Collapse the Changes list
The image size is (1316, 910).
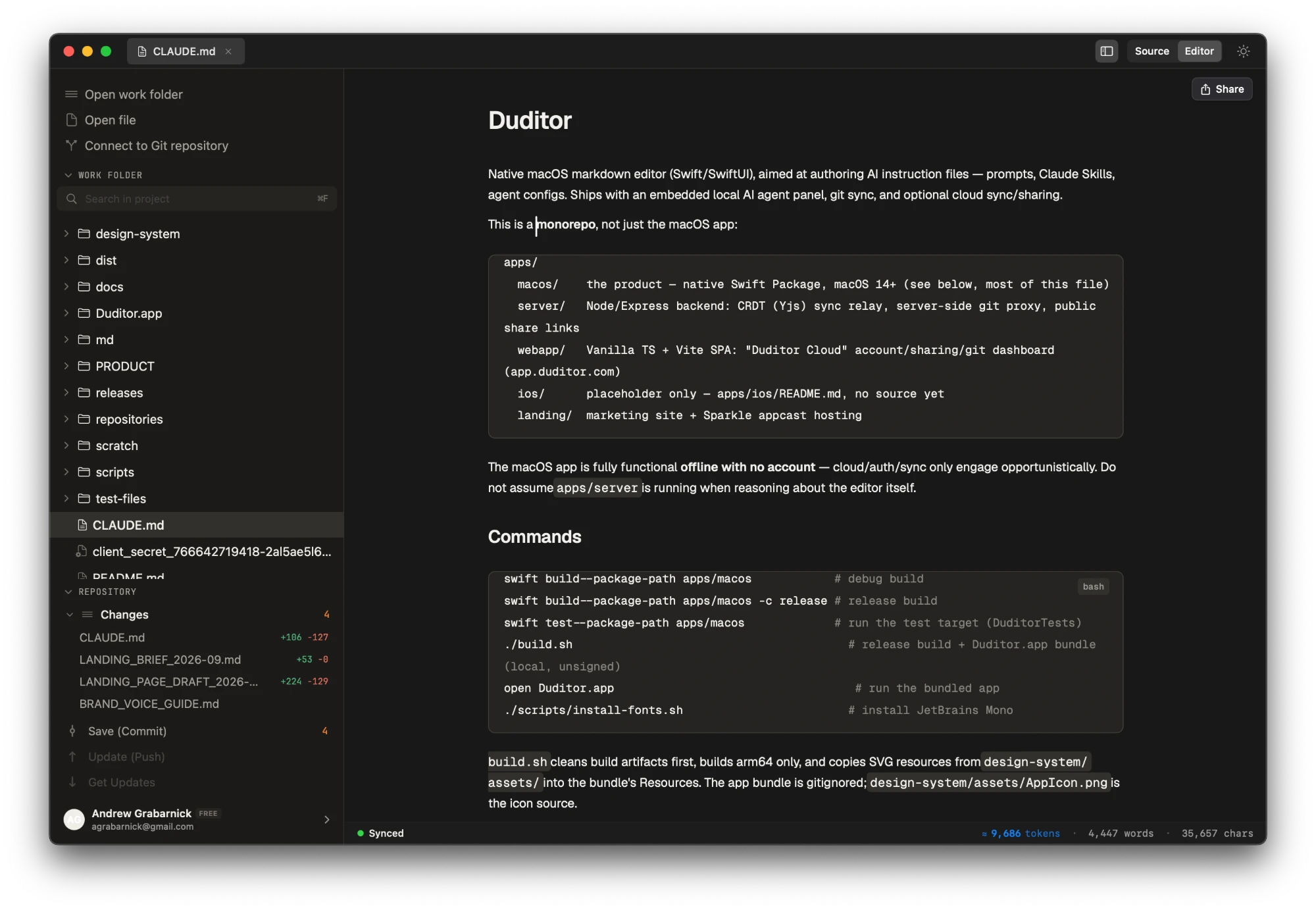[x=69, y=615]
